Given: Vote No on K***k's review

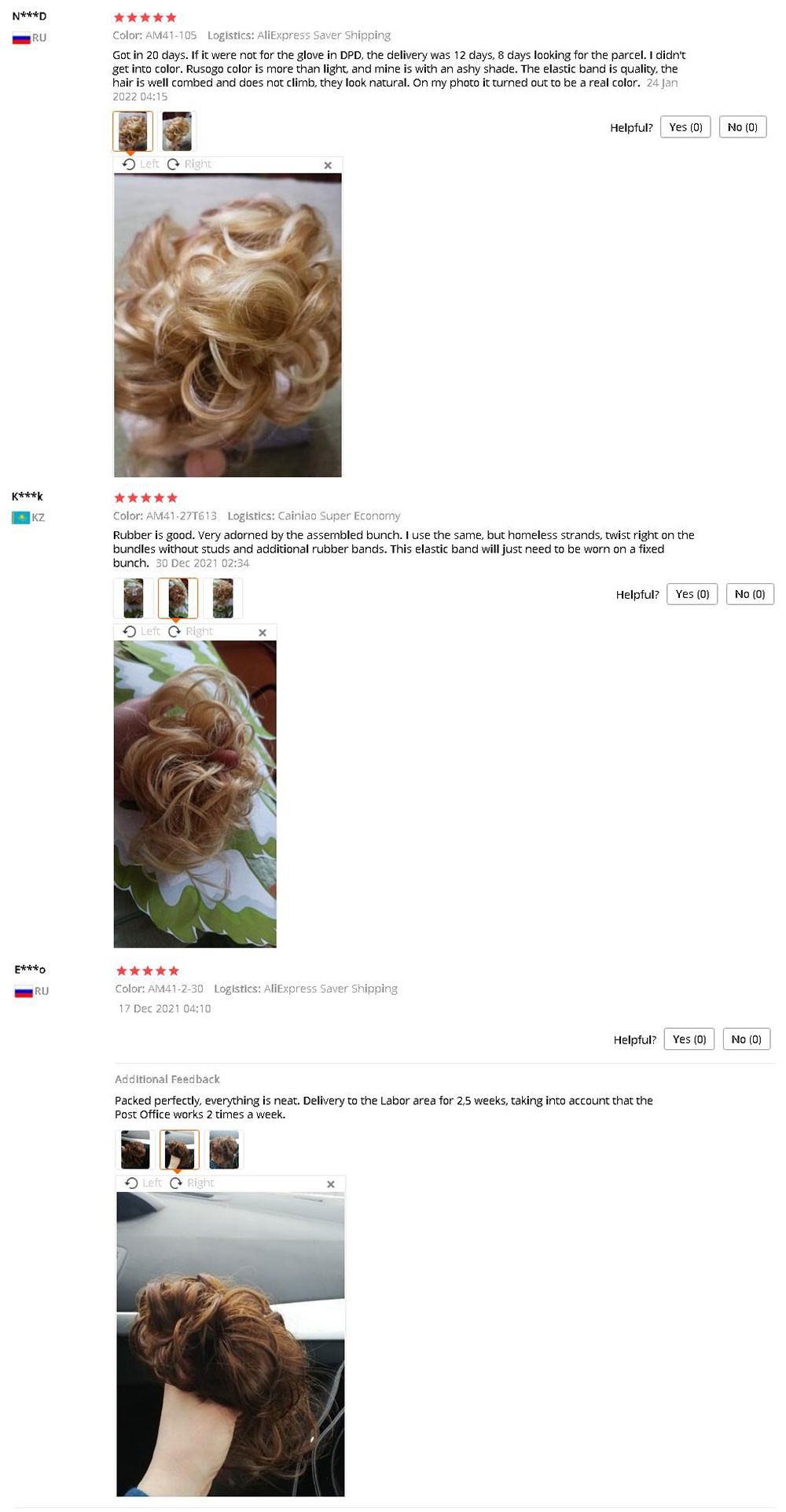Looking at the screenshot, I should [750, 594].
